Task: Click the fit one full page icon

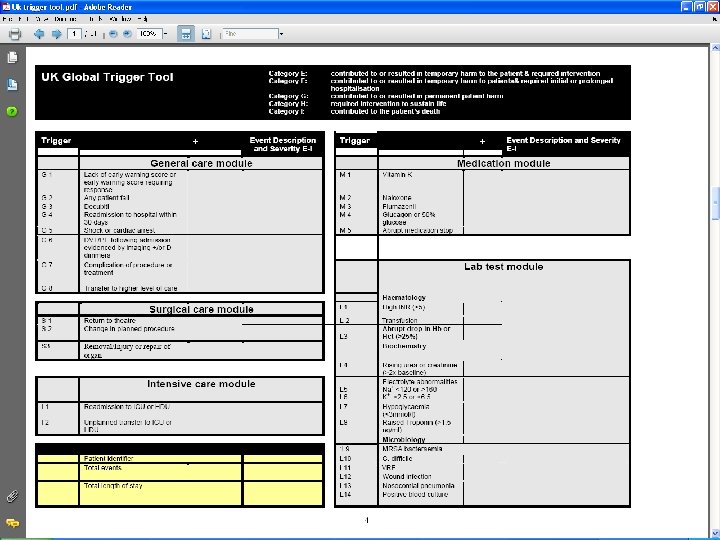Action: click(207, 34)
